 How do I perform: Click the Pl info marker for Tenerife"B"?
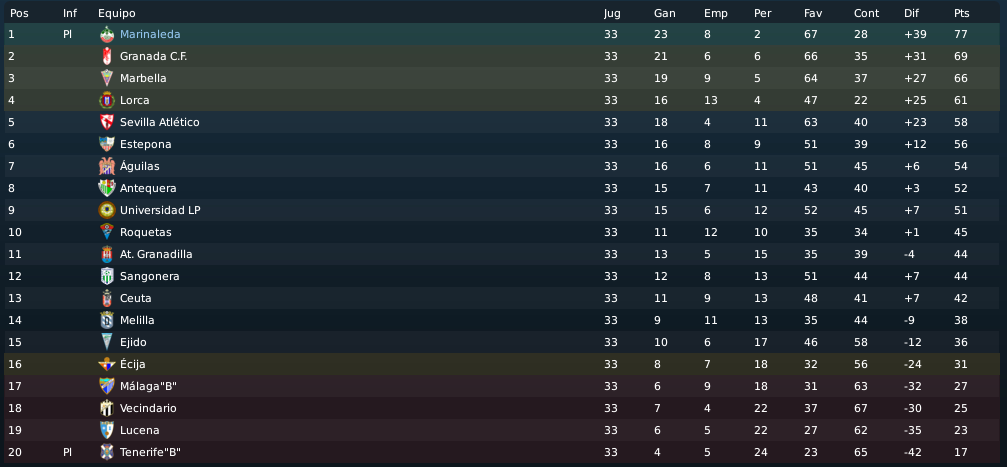(x=68, y=452)
